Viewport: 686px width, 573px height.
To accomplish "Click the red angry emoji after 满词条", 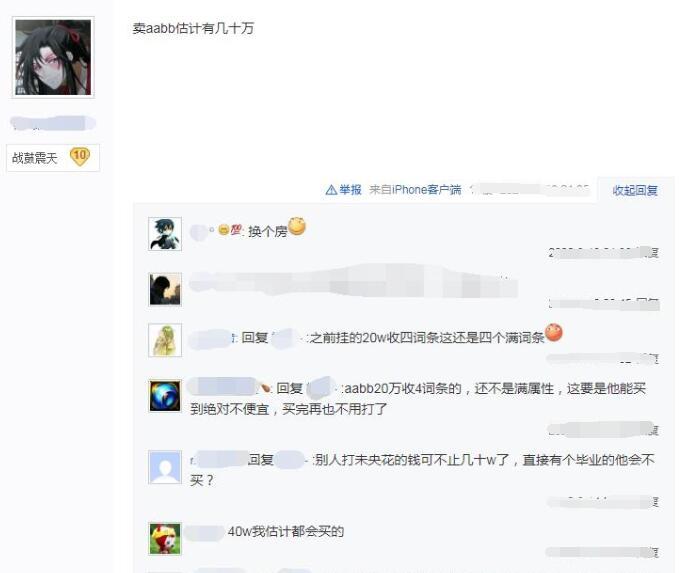I will tap(553, 332).
